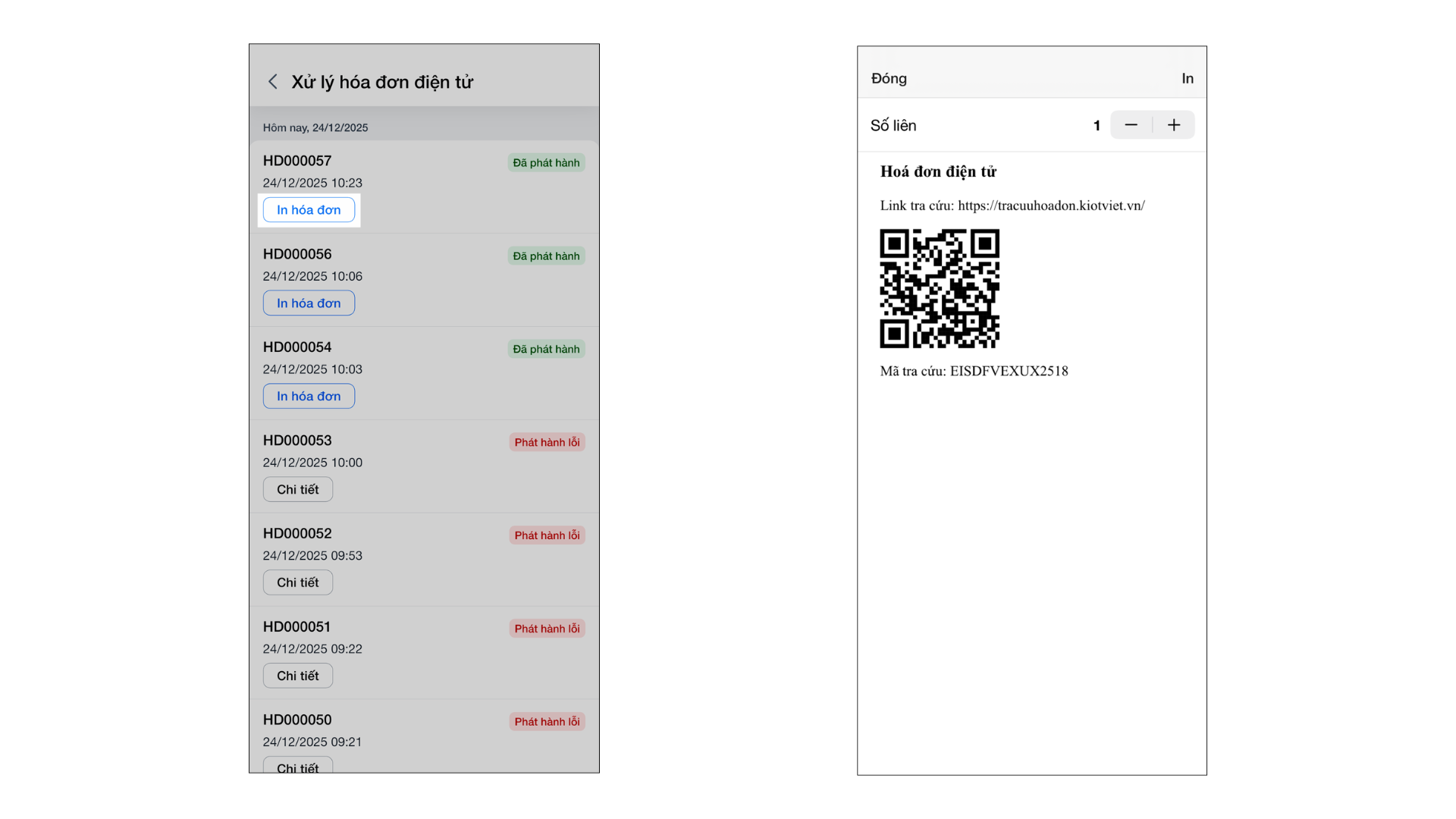Select the HD000056 invoice title
The height and width of the screenshot is (819, 1456).
click(x=297, y=254)
